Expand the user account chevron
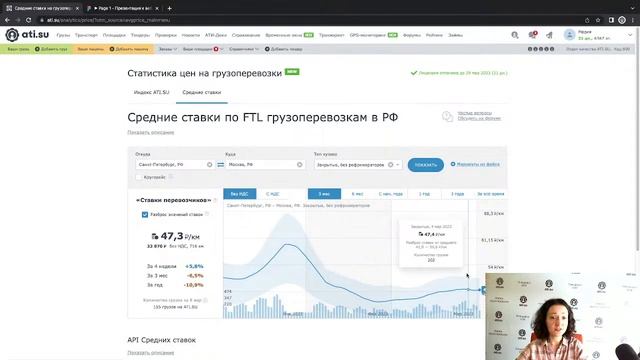Viewport: 640px width, 360px height. pyautogui.click(x=630, y=35)
